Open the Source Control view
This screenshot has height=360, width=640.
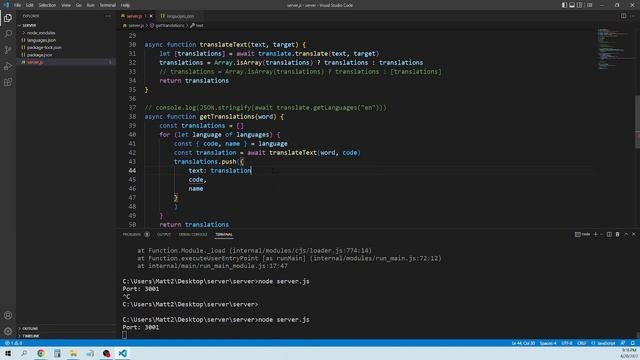8,50
